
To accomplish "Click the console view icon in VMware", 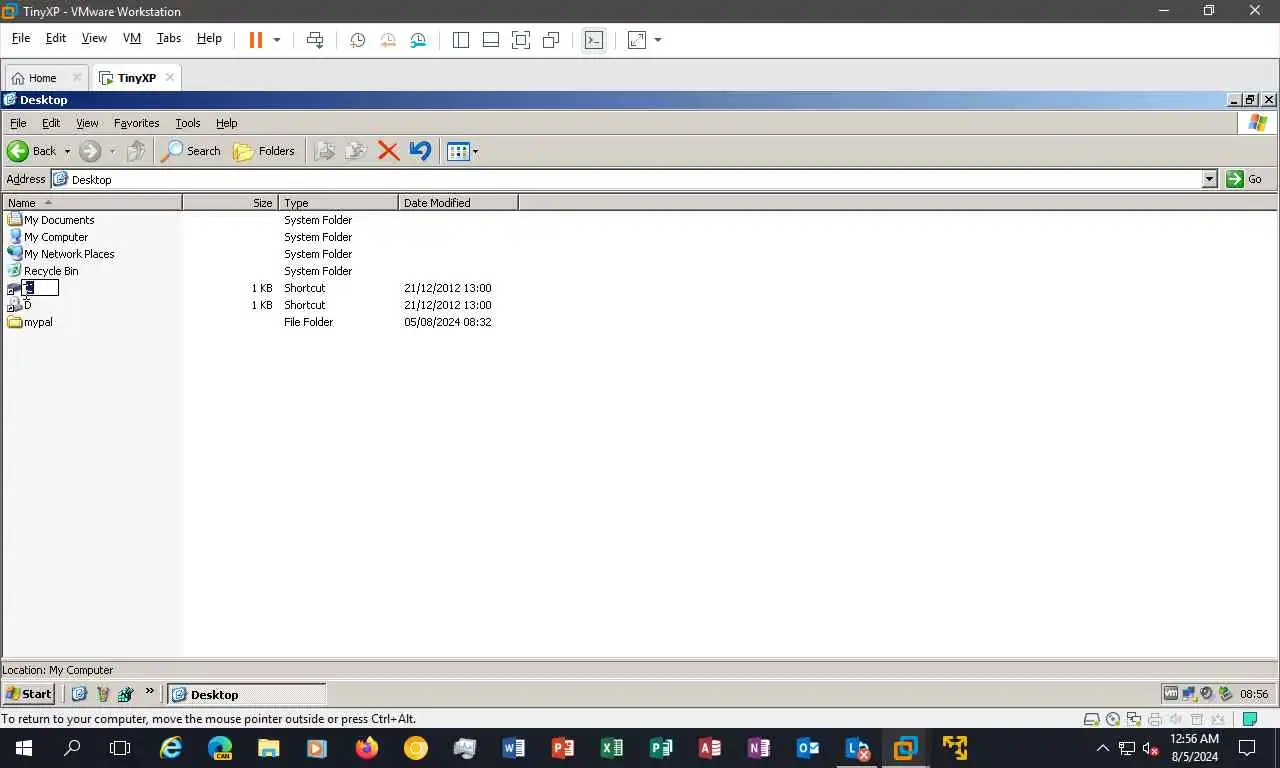I will (x=594, y=40).
